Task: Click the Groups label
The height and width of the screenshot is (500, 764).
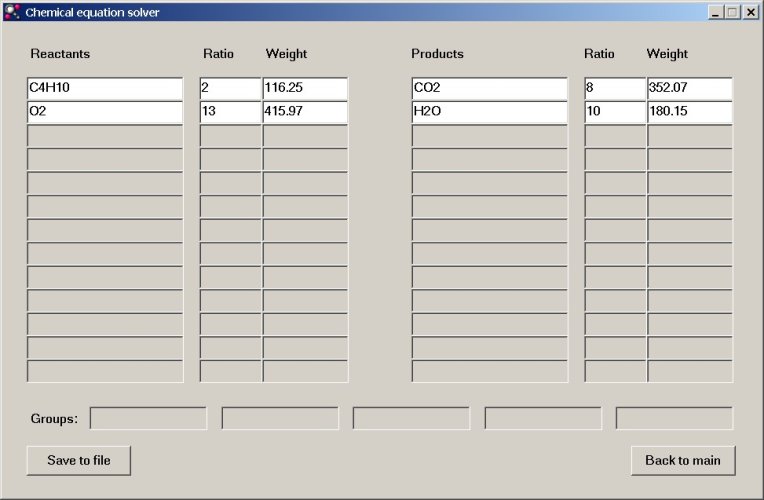Action: 54,419
